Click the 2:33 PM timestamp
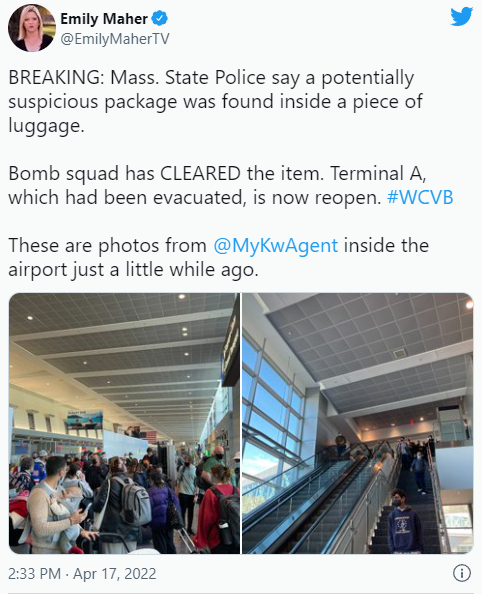482x594 pixels. [x=34, y=574]
